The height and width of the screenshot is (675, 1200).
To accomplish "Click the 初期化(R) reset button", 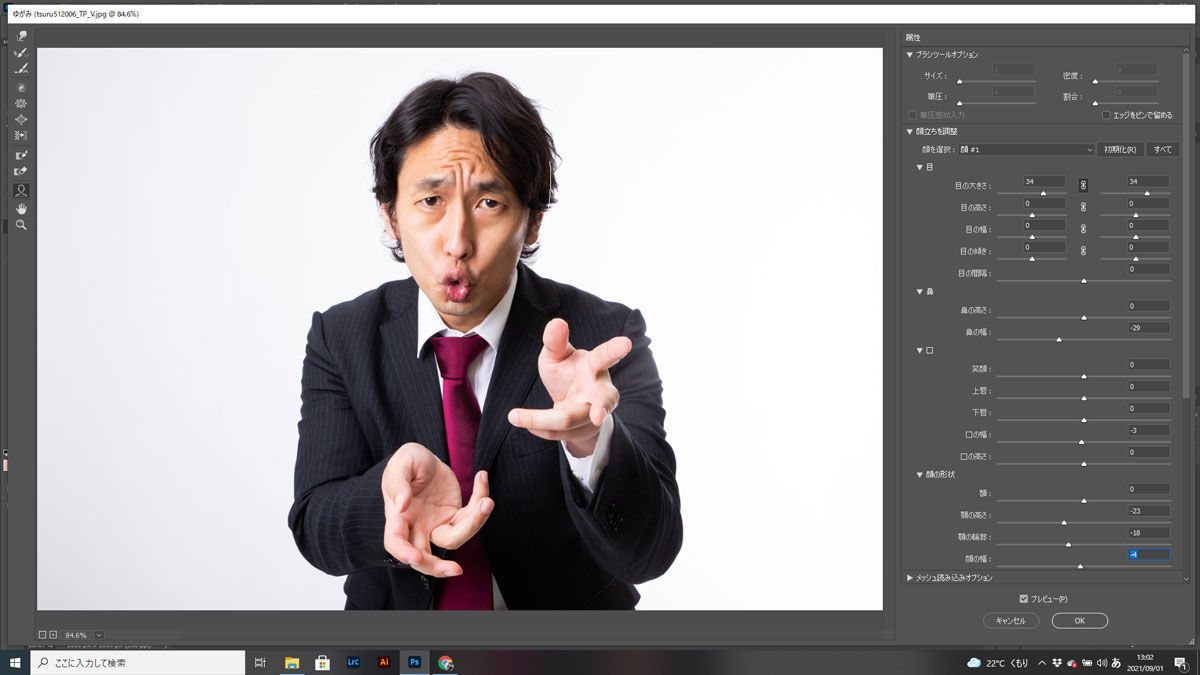I will coord(1121,148).
